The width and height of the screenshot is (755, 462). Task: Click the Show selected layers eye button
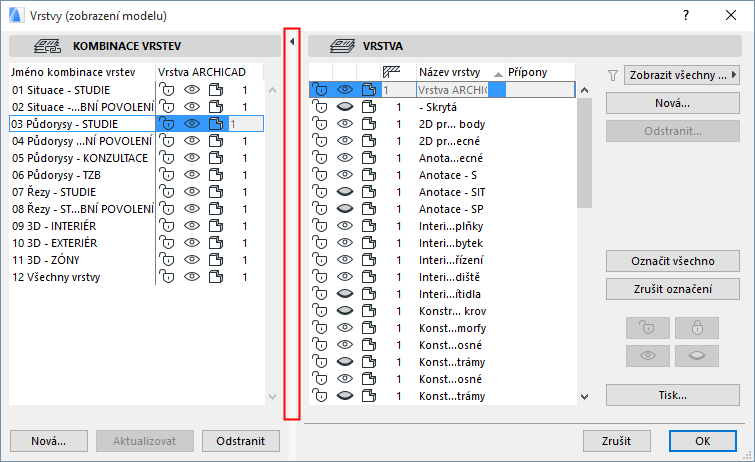point(648,356)
